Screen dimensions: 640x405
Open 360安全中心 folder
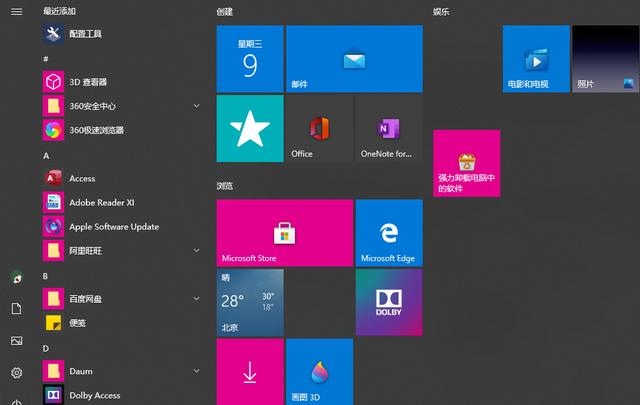[122, 106]
